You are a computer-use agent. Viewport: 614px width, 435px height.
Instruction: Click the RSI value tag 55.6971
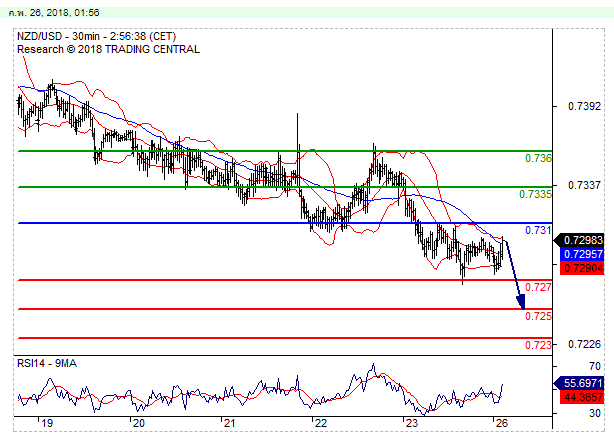579,383
